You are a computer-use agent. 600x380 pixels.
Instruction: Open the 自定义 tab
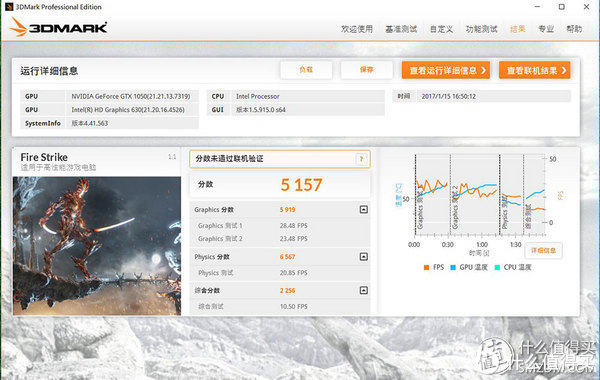click(441, 29)
